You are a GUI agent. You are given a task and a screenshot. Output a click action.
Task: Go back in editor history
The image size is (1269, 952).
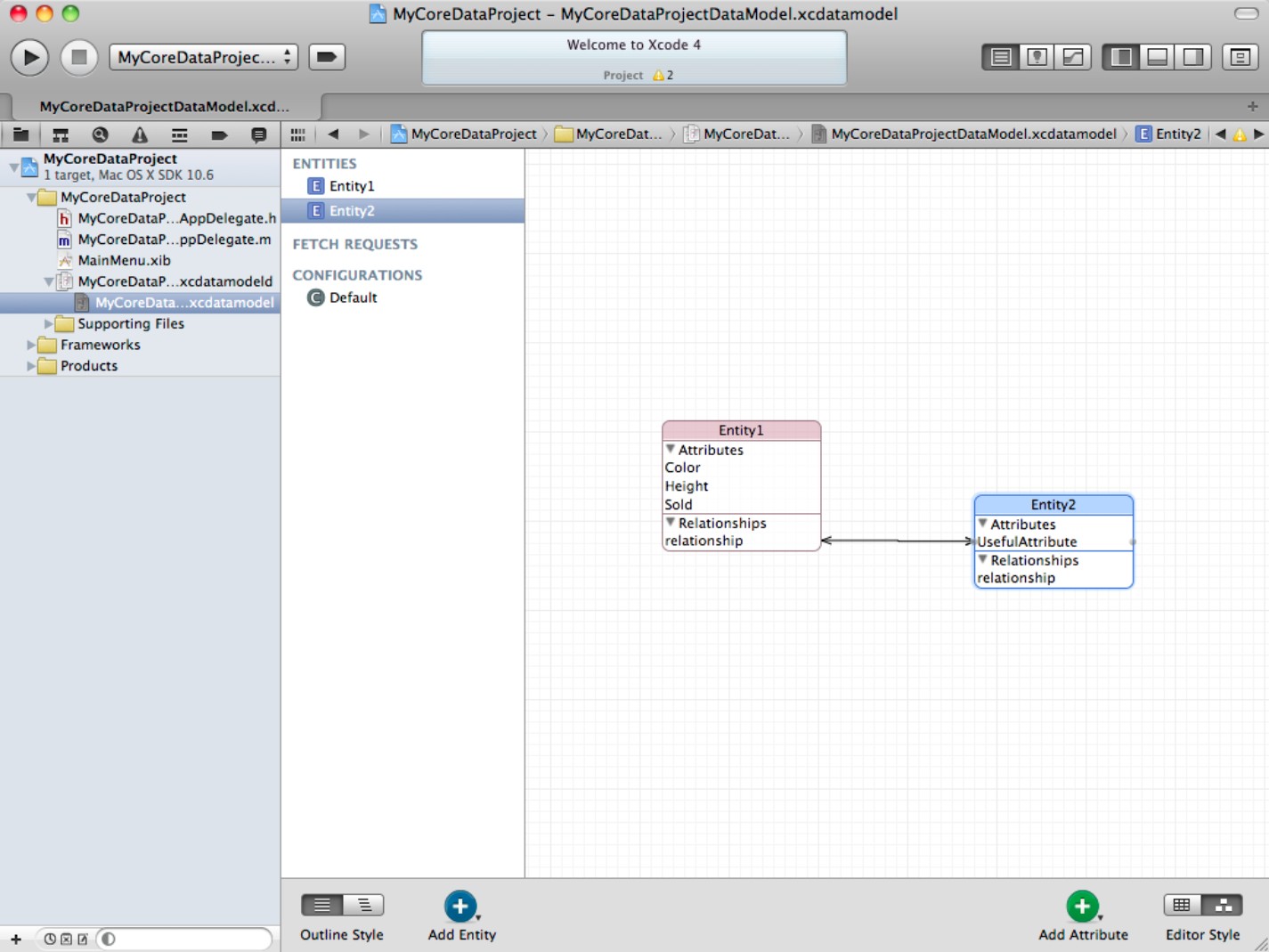333,134
